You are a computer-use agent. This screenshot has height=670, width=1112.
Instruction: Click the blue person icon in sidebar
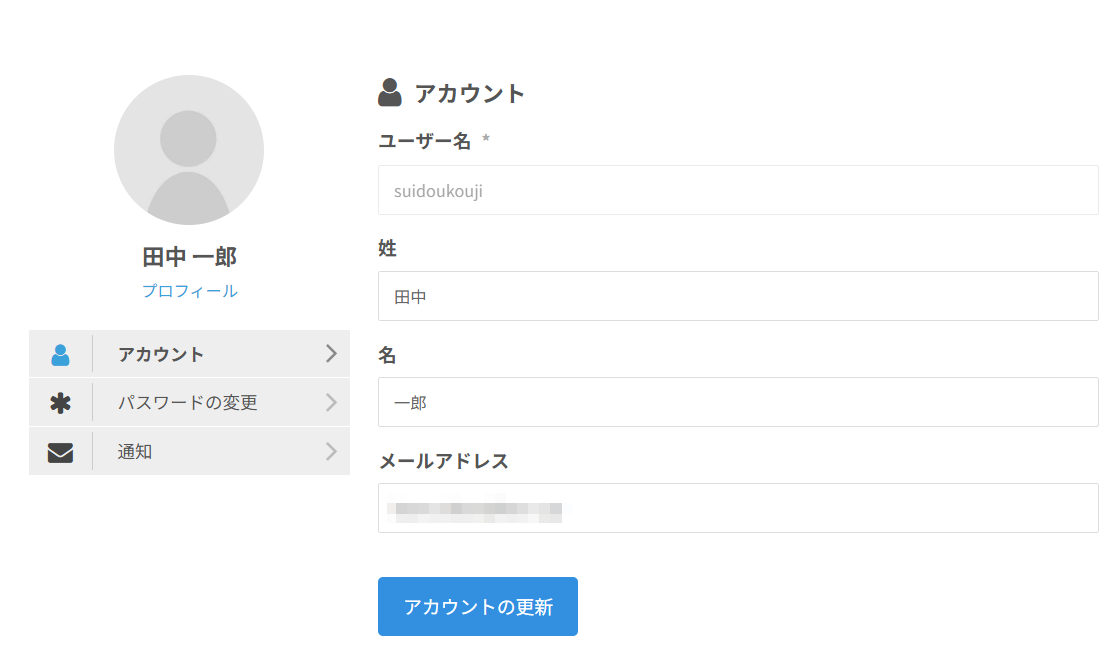[x=60, y=354]
